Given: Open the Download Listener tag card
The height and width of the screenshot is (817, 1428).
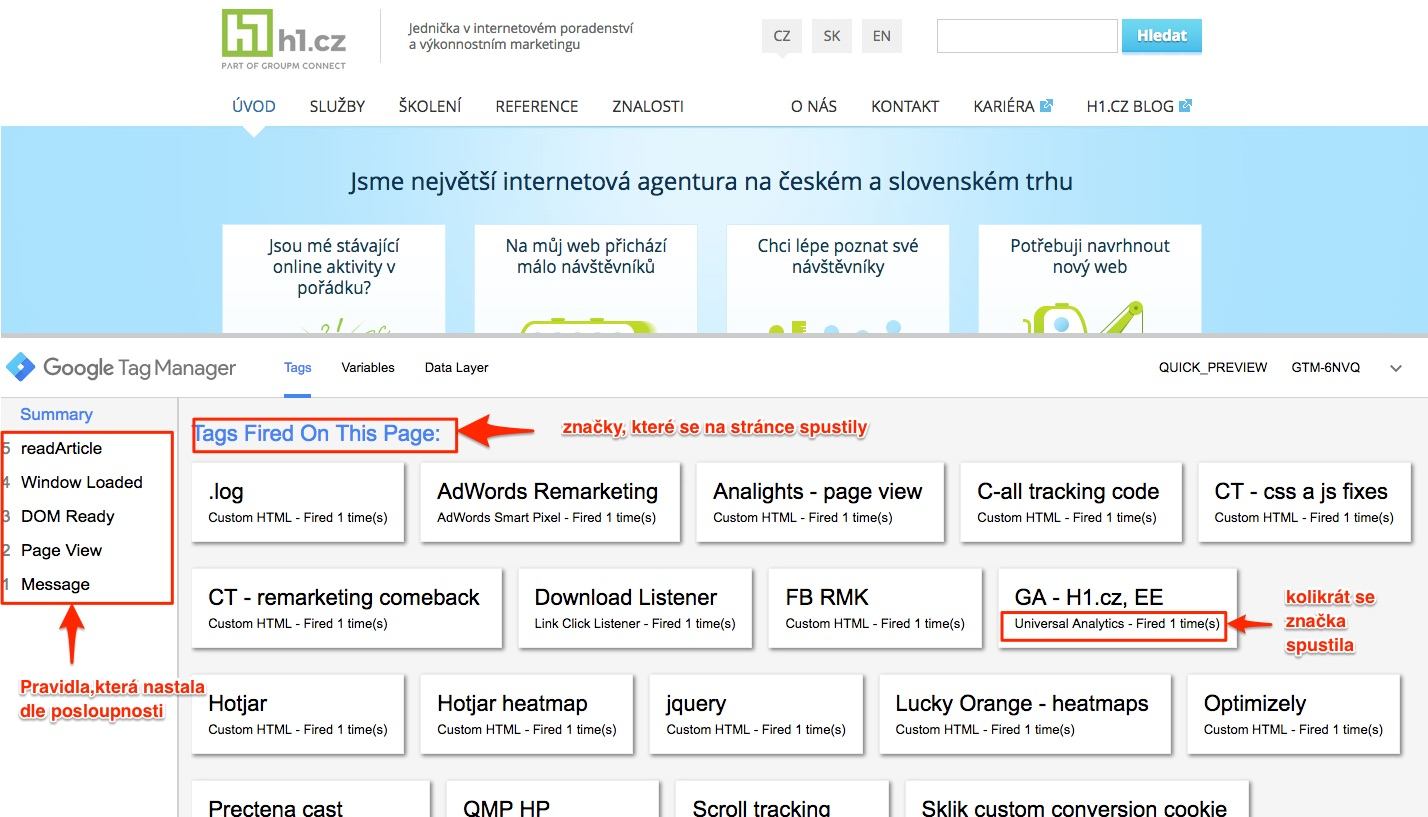Looking at the screenshot, I should (635, 608).
